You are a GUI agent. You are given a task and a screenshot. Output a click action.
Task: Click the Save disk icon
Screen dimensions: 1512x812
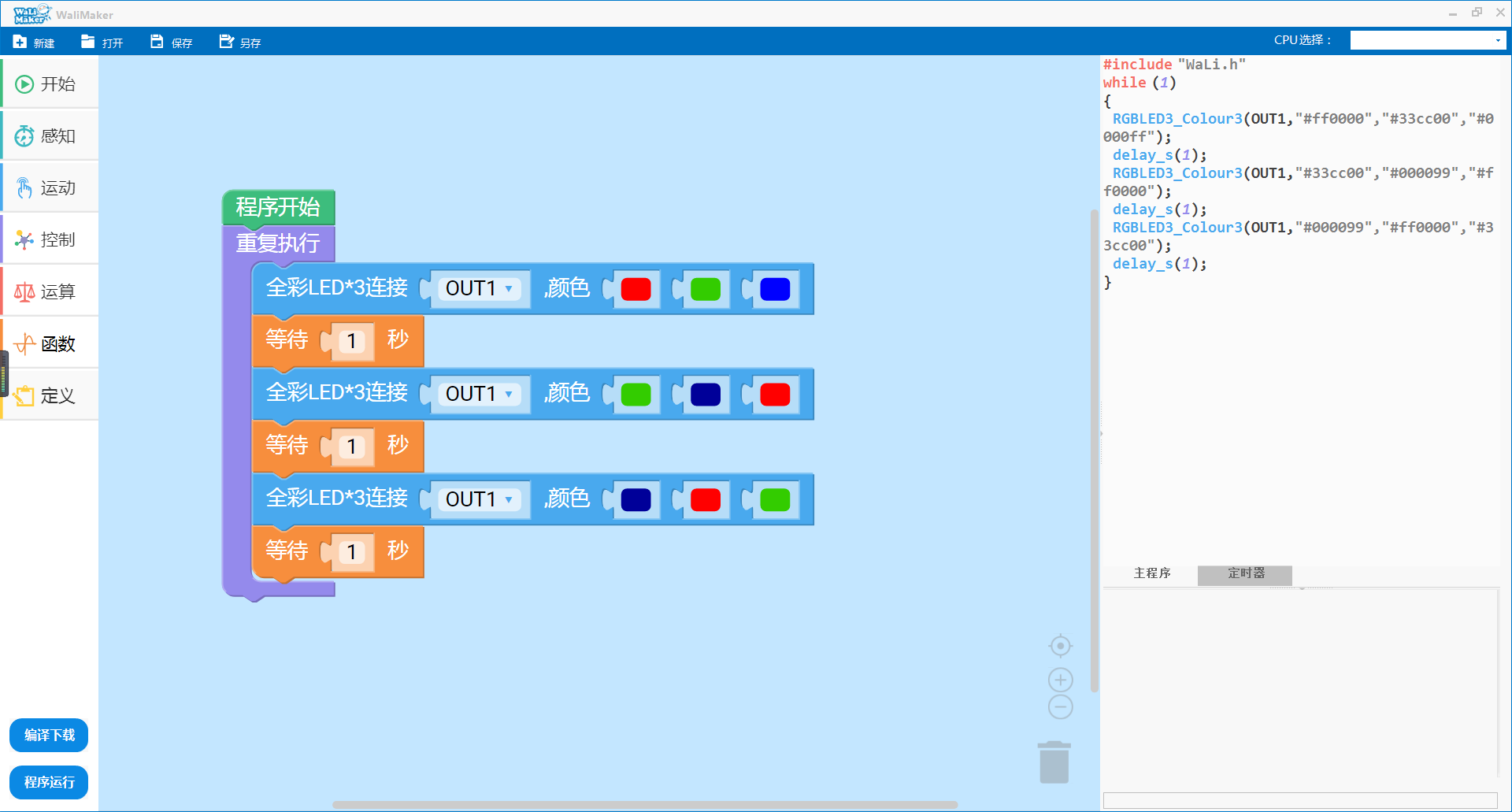point(157,42)
